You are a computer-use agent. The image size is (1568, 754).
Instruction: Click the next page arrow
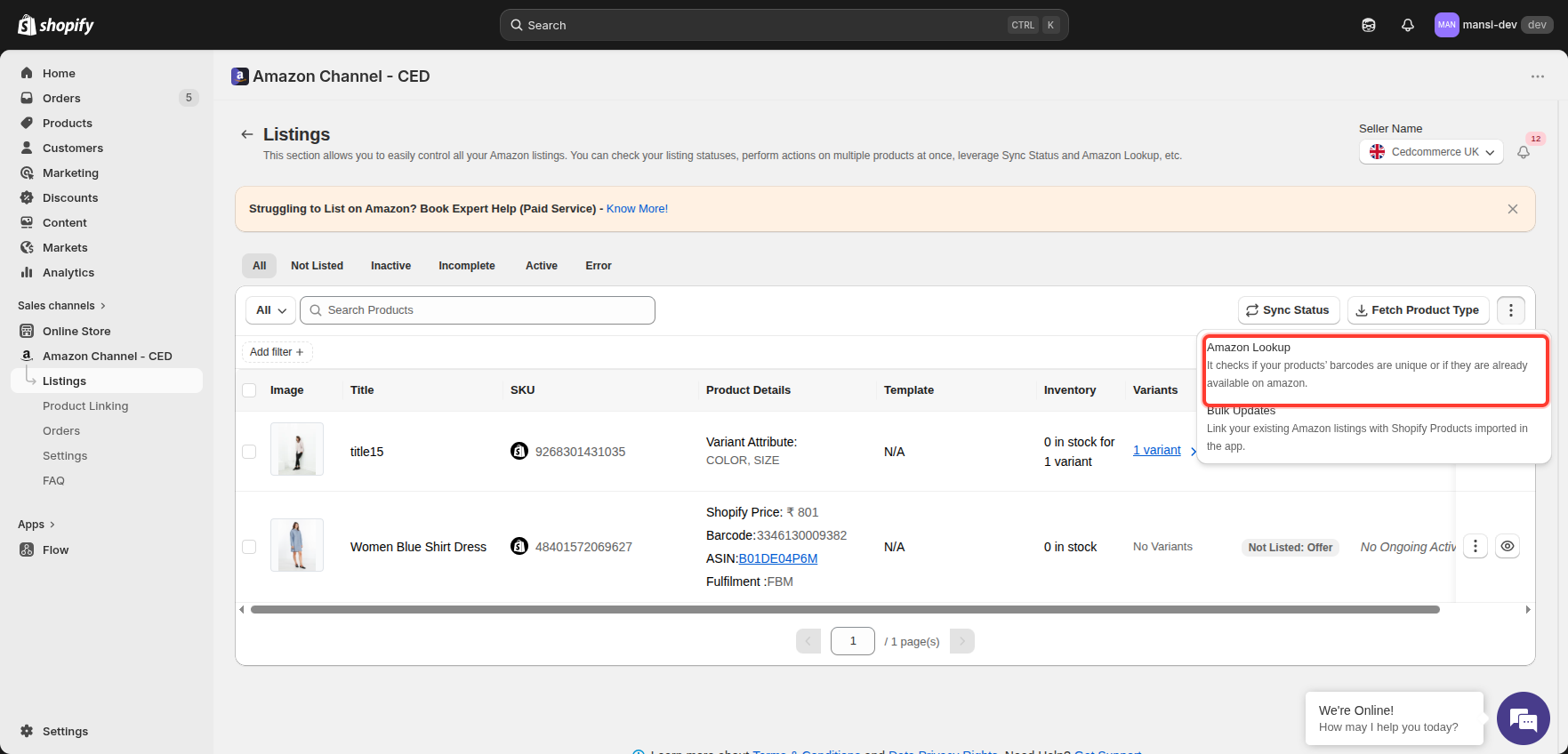pyautogui.click(x=962, y=641)
